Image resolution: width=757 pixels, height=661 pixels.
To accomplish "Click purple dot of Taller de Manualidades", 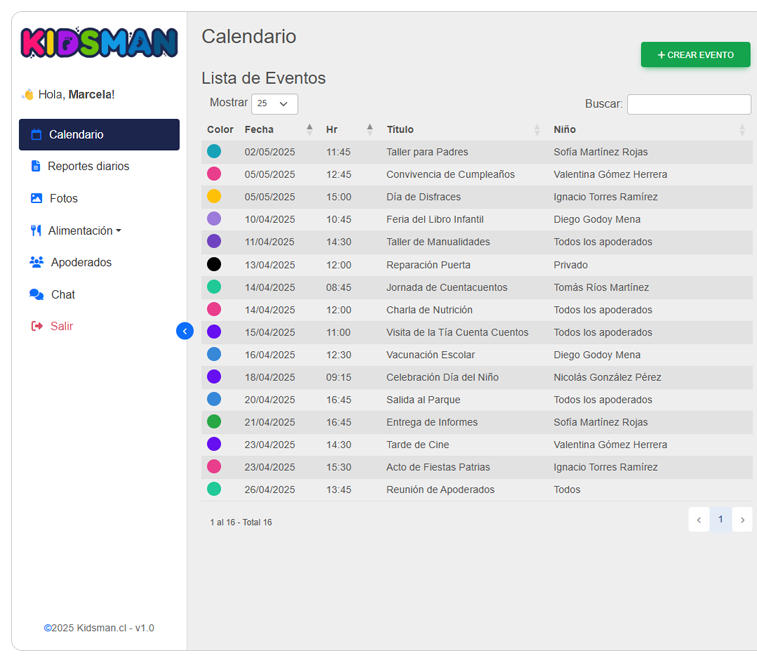I will pos(214,241).
